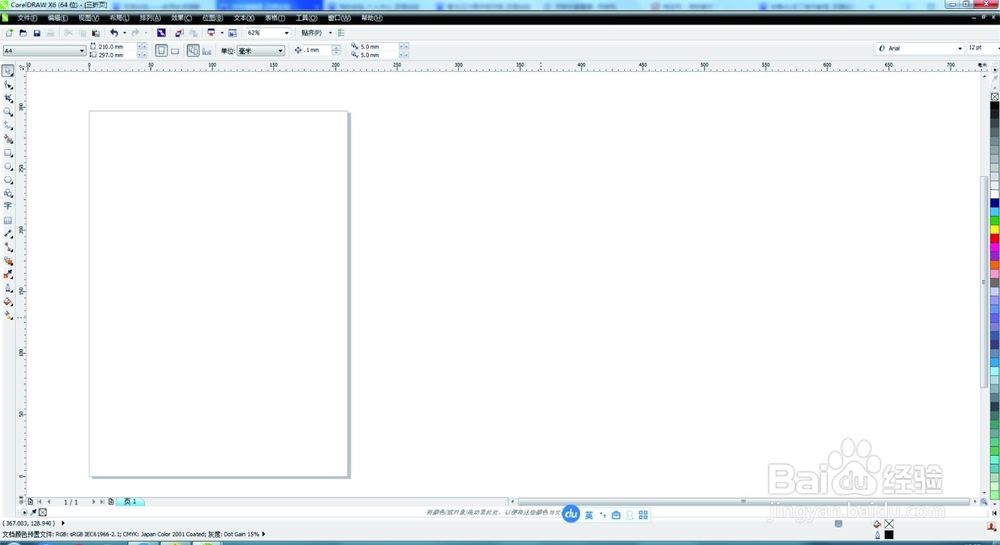Select the Text tool (字)

click(x=8, y=207)
